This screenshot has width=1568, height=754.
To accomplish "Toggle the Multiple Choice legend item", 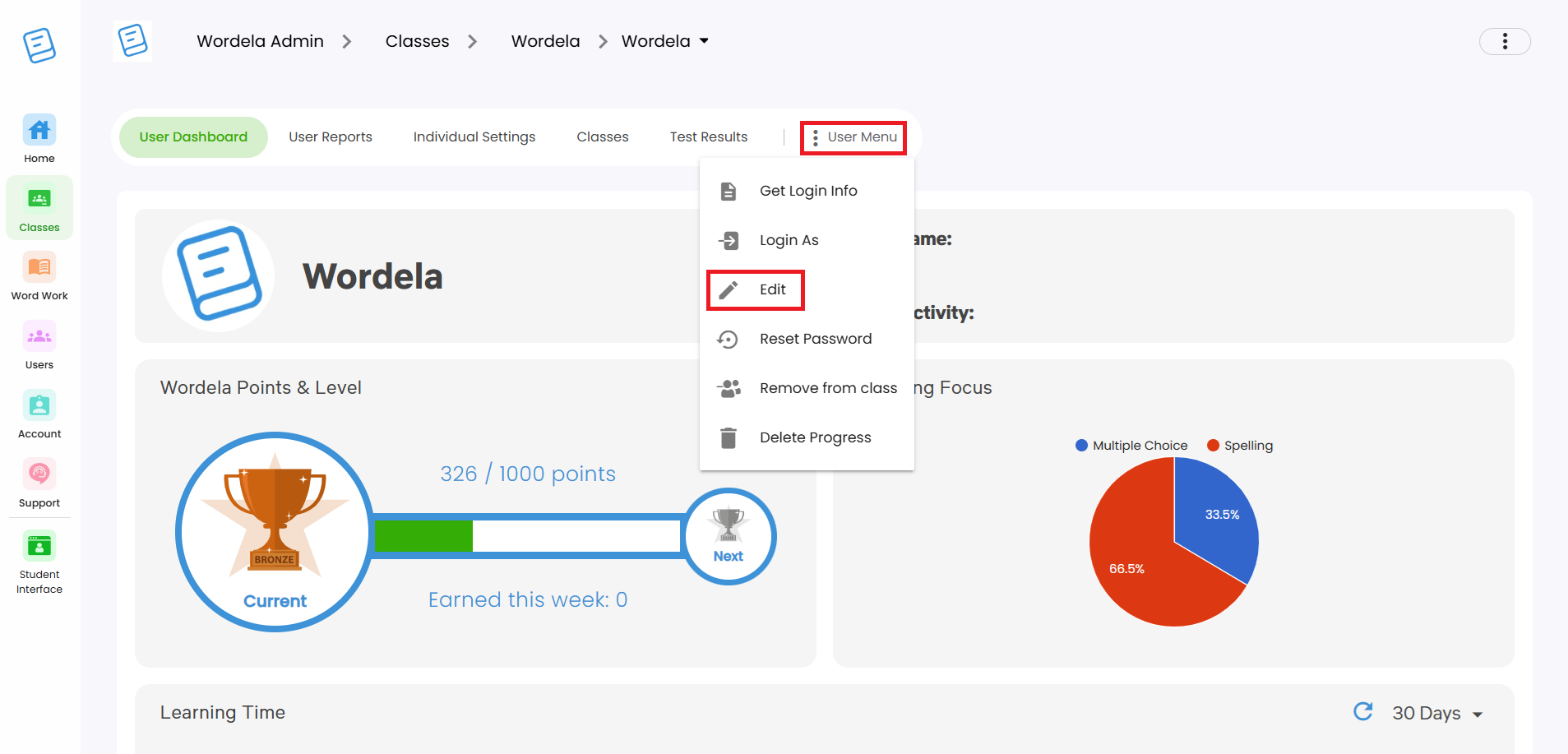I will pyautogui.click(x=1131, y=446).
